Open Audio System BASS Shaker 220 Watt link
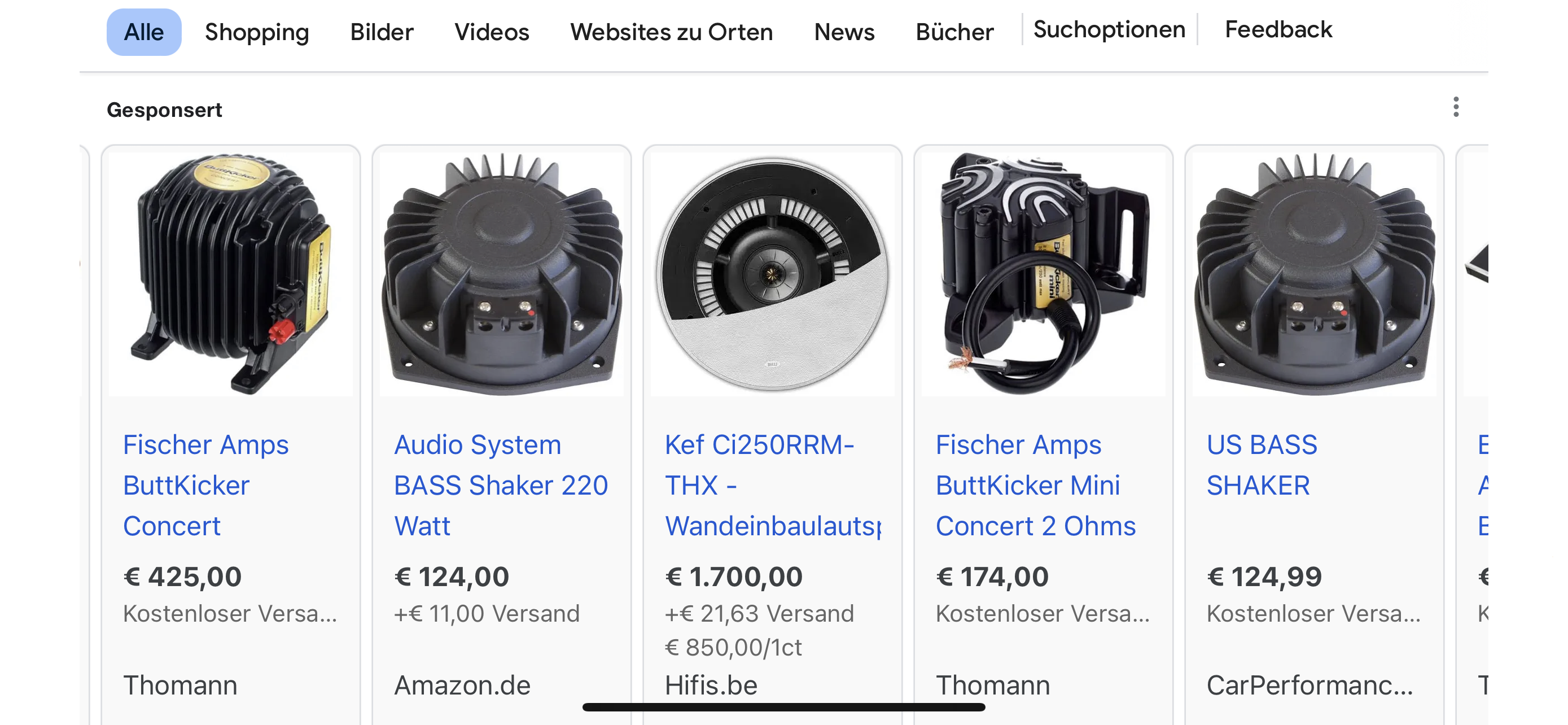Viewport: 1568px width, 725px height. pos(501,485)
